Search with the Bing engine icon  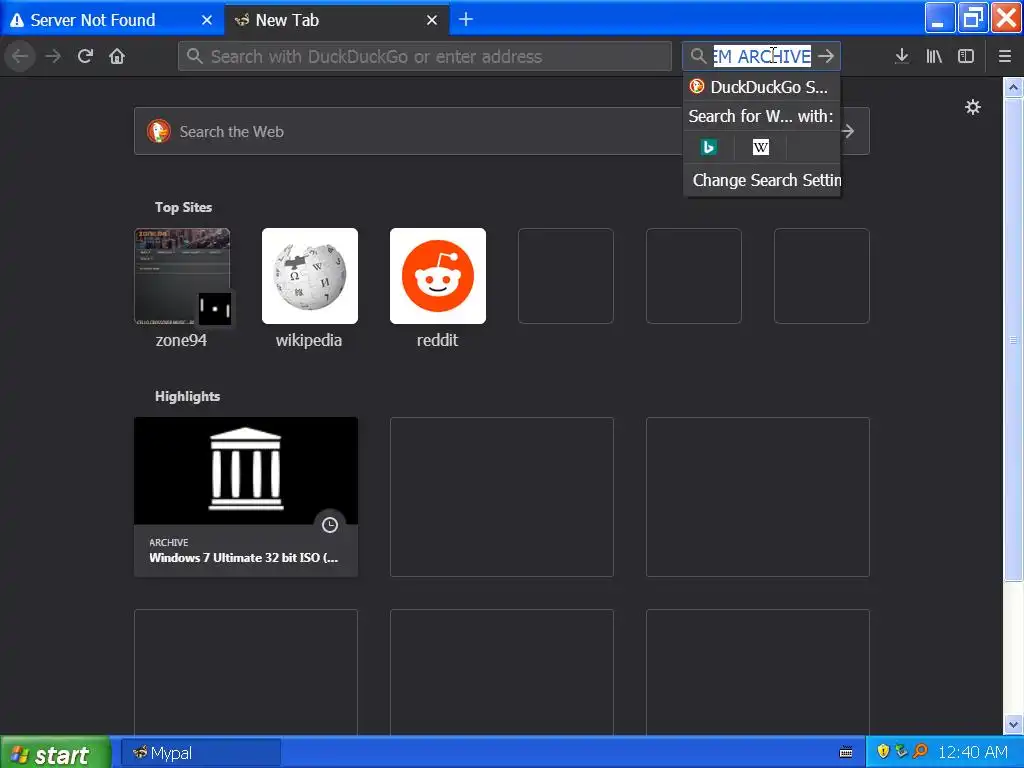(708, 147)
